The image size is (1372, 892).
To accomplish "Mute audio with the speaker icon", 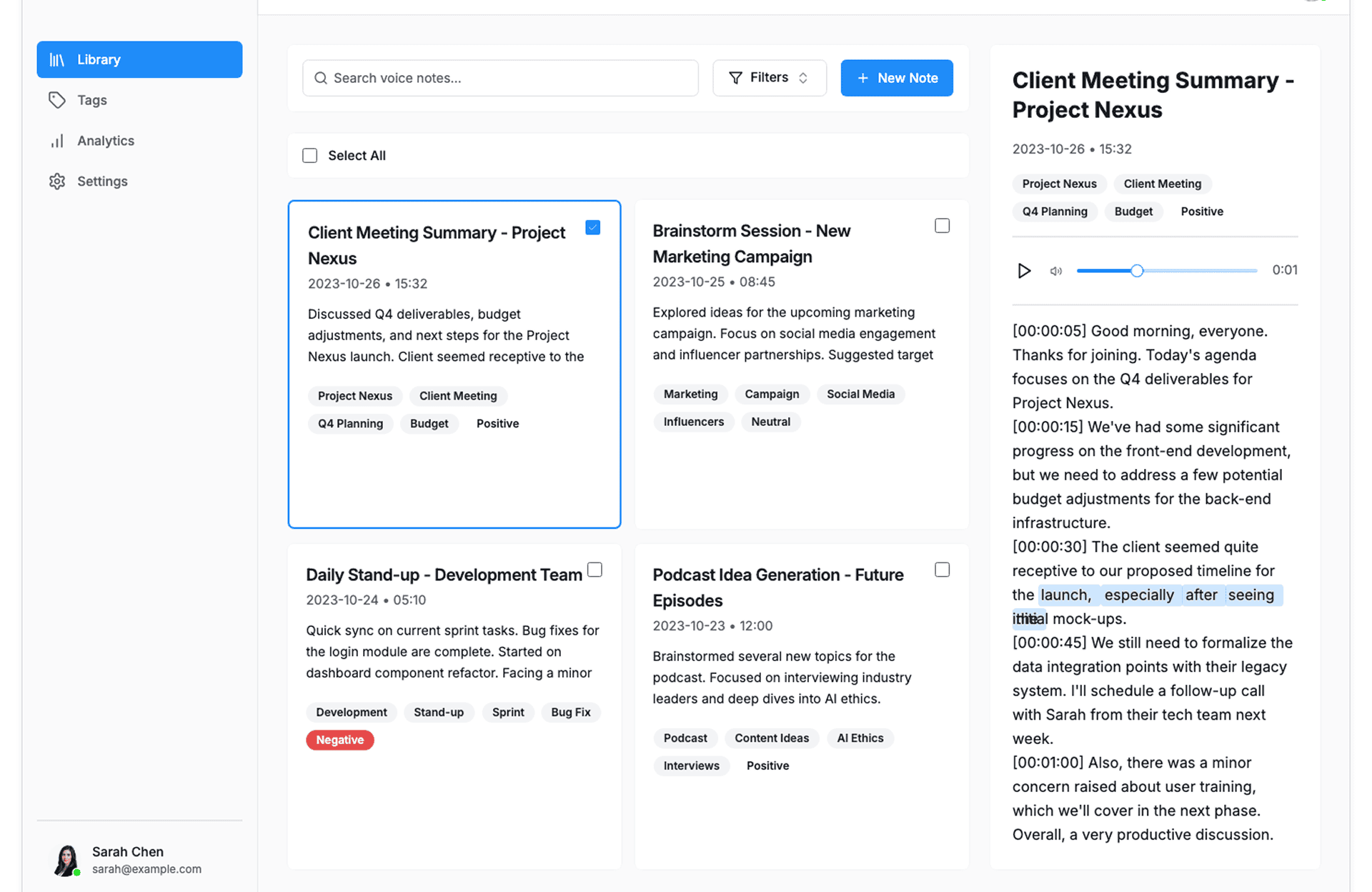I will tap(1055, 271).
